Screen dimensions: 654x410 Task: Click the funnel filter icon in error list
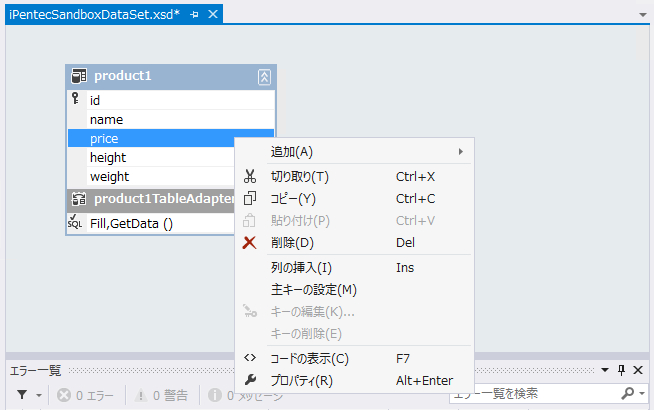(x=21, y=395)
